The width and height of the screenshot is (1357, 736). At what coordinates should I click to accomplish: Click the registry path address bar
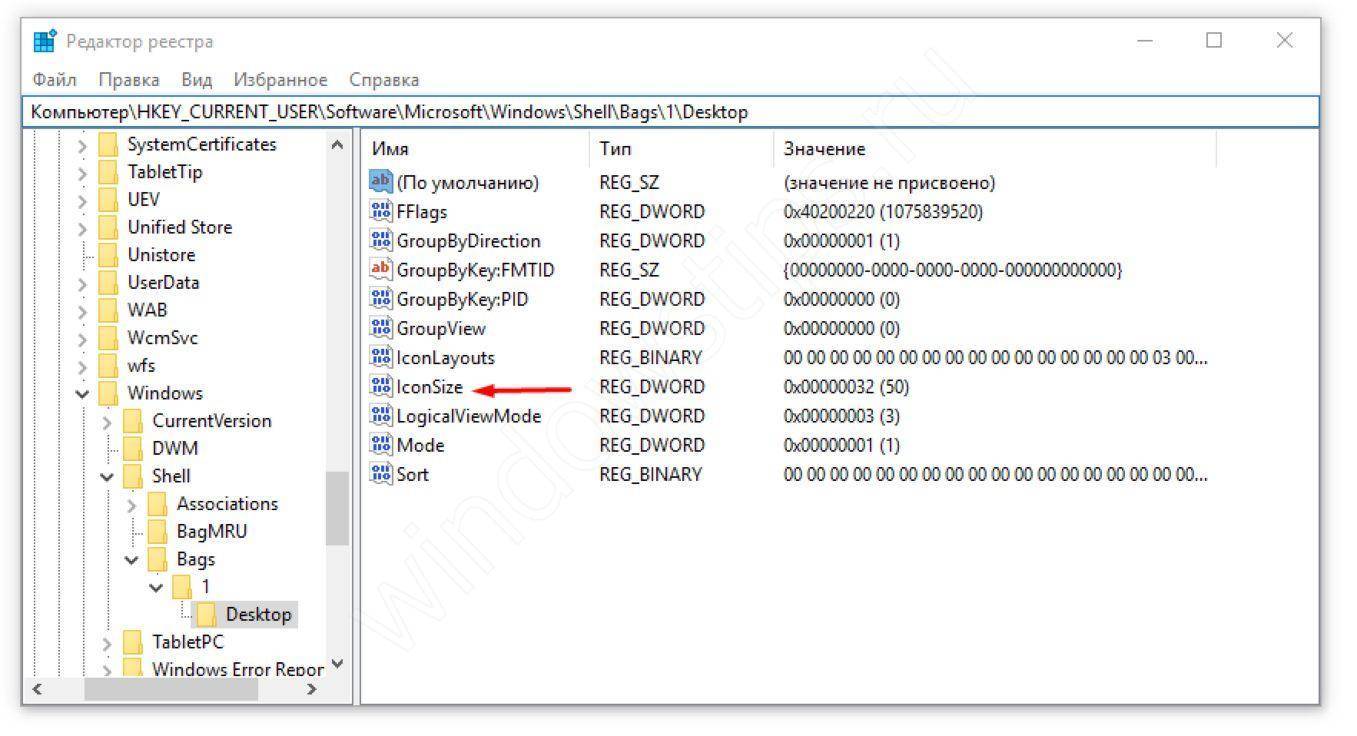click(x=670, y=112)
